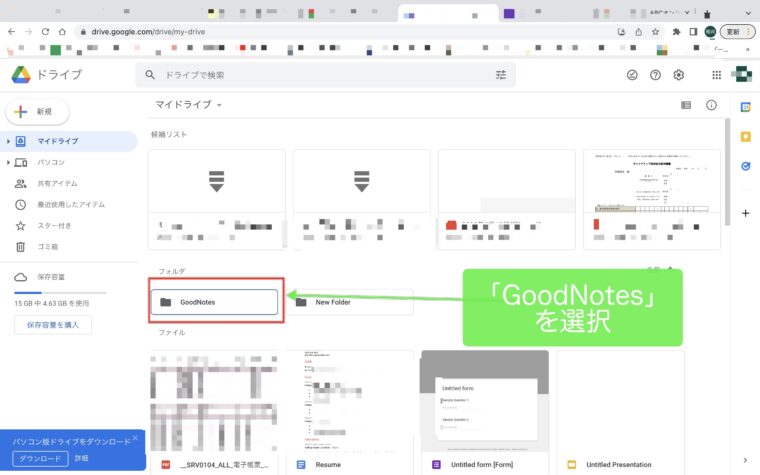Open the offline ready status icon
Screen dimensions: 760x475
click(x=632, y=75)
